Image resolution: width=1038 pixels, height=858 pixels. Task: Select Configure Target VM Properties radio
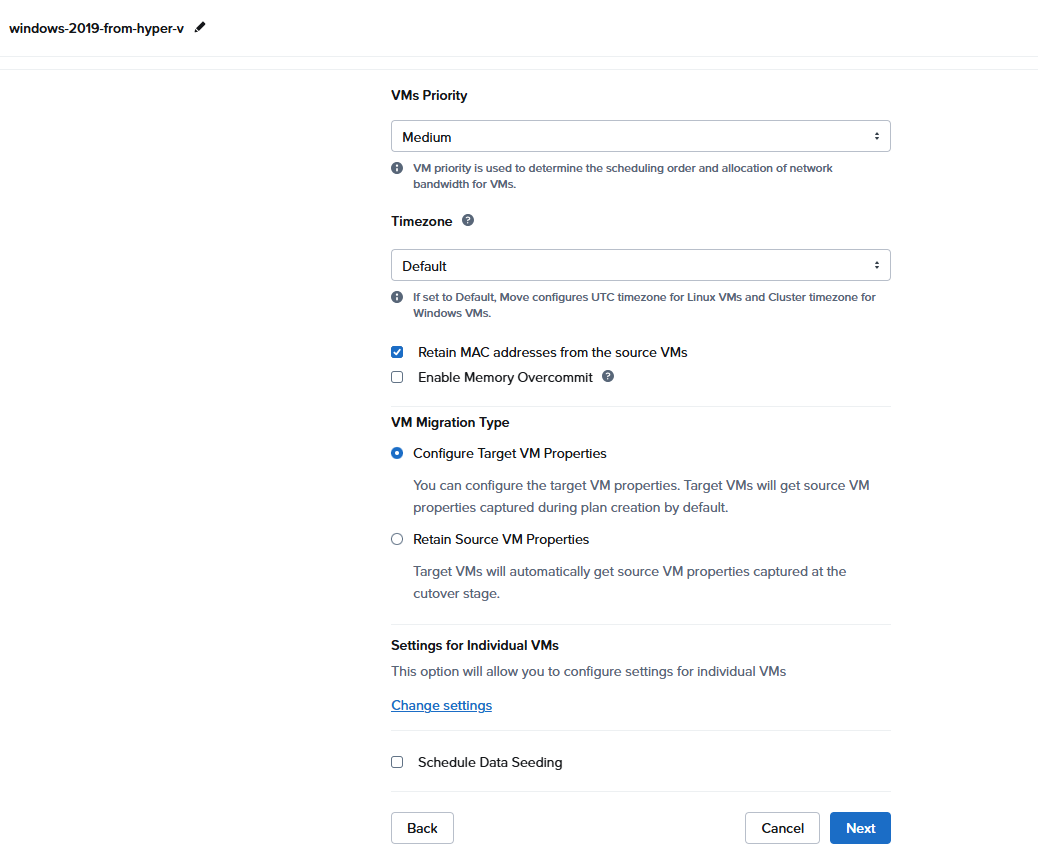point(397,453)
